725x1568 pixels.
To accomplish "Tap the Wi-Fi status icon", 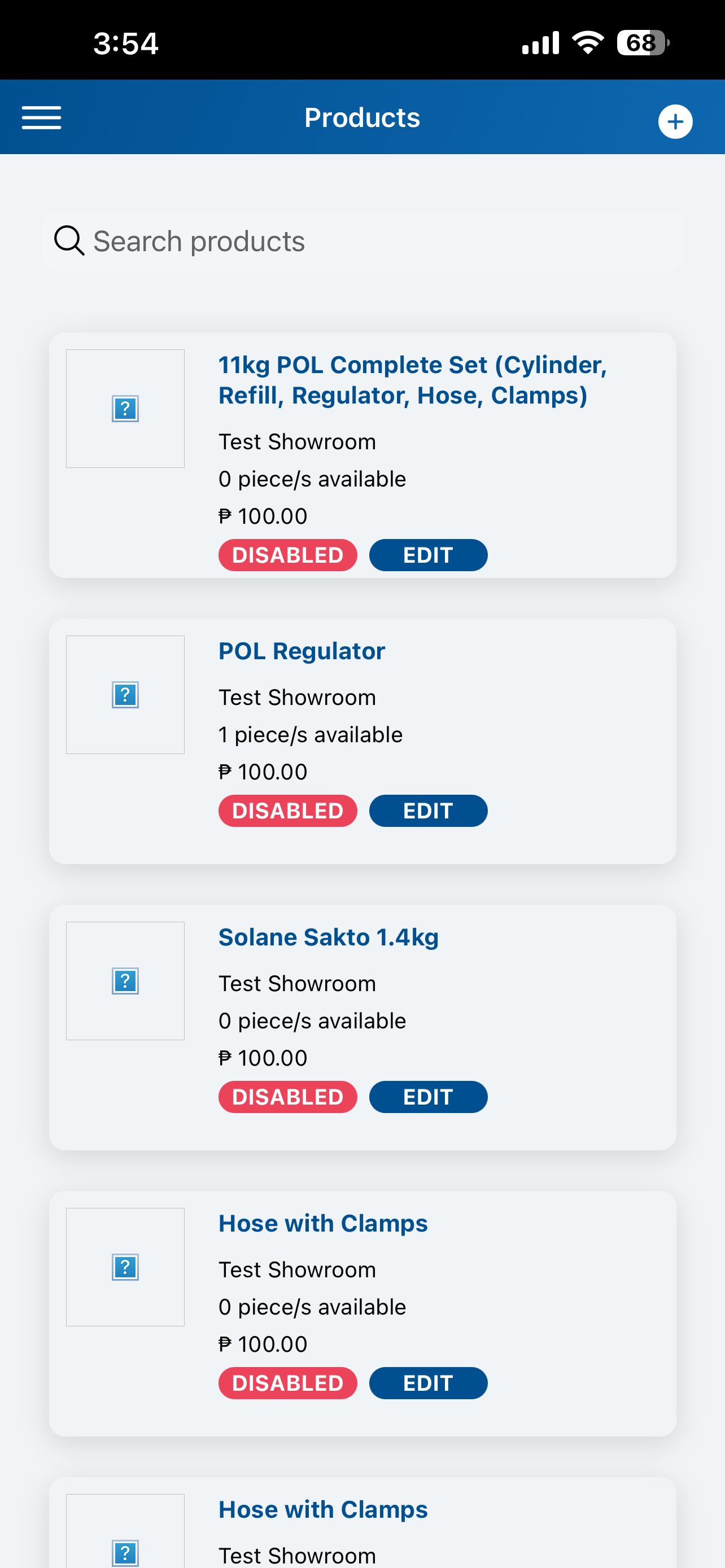I will 587,42.
